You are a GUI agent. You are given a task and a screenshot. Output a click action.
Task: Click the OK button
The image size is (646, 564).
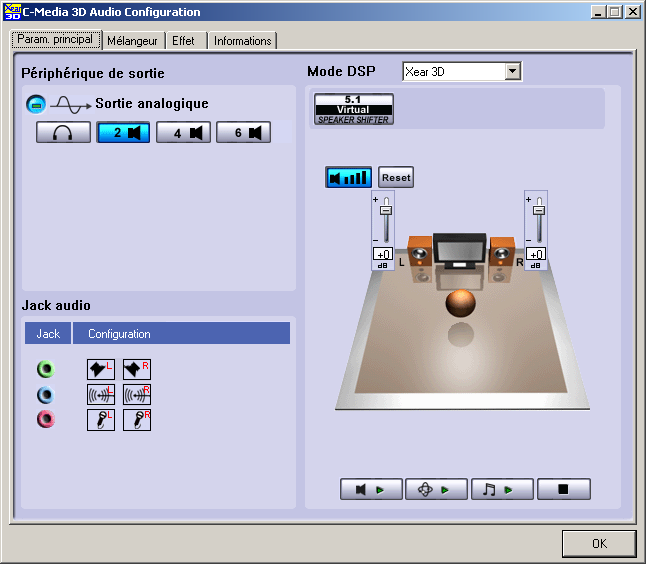point(599,544)
